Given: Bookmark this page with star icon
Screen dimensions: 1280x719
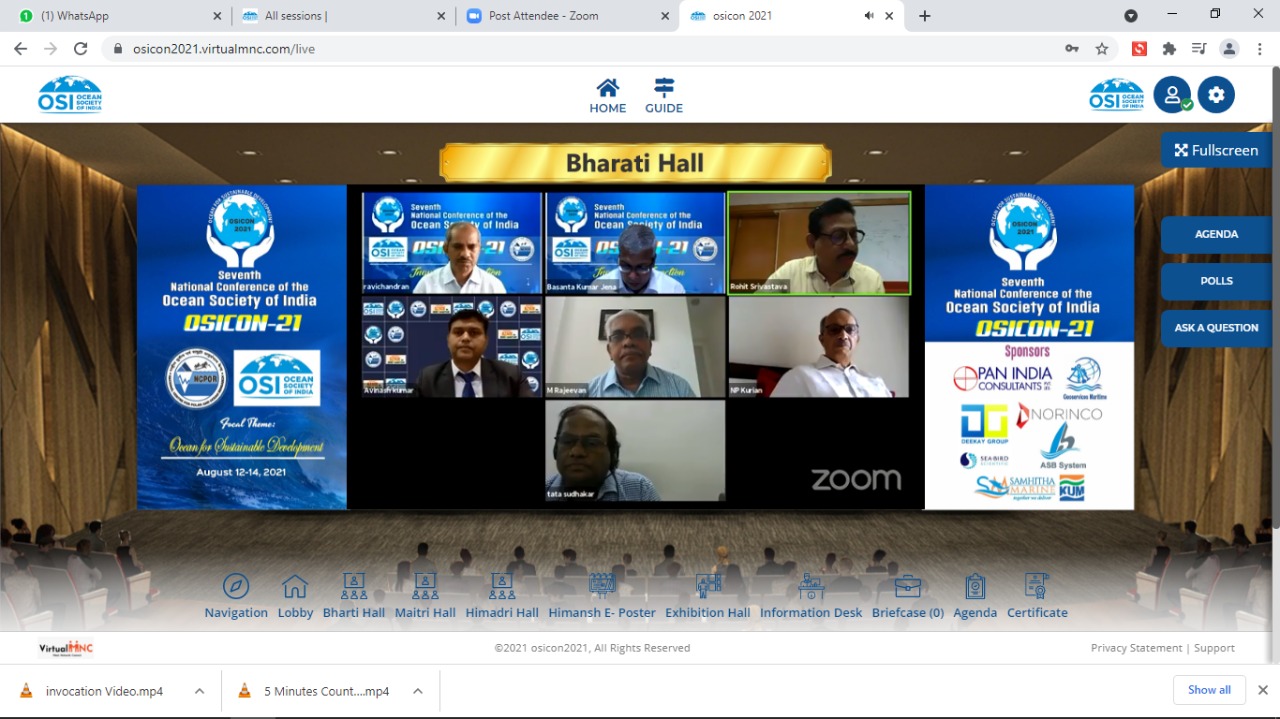Looking at the screenshot, I should 1102,49.
